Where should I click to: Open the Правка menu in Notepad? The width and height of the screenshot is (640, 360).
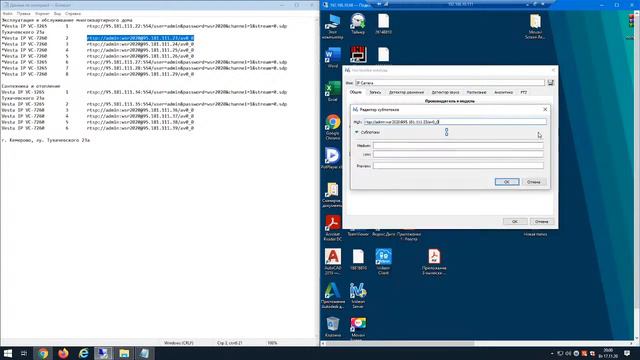pos(23,13)
